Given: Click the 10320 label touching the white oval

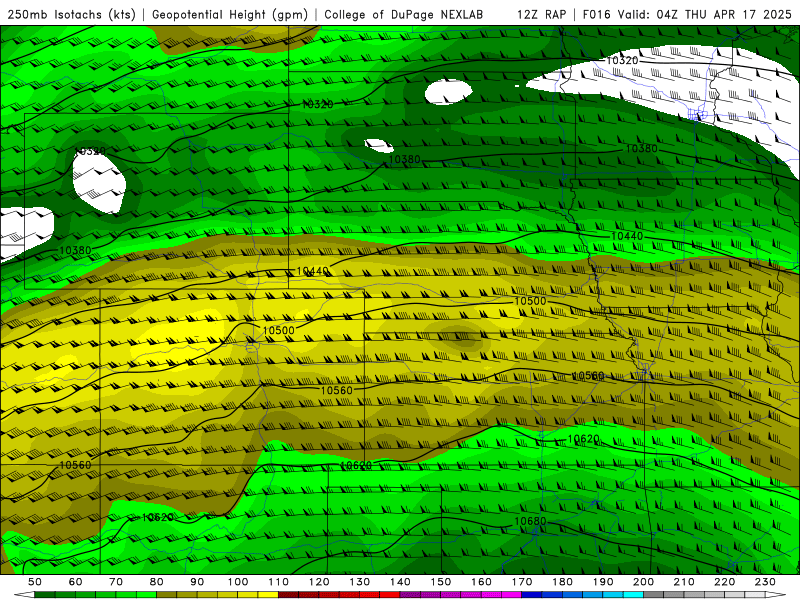Looking at the screenshot, I should (89, 151).
